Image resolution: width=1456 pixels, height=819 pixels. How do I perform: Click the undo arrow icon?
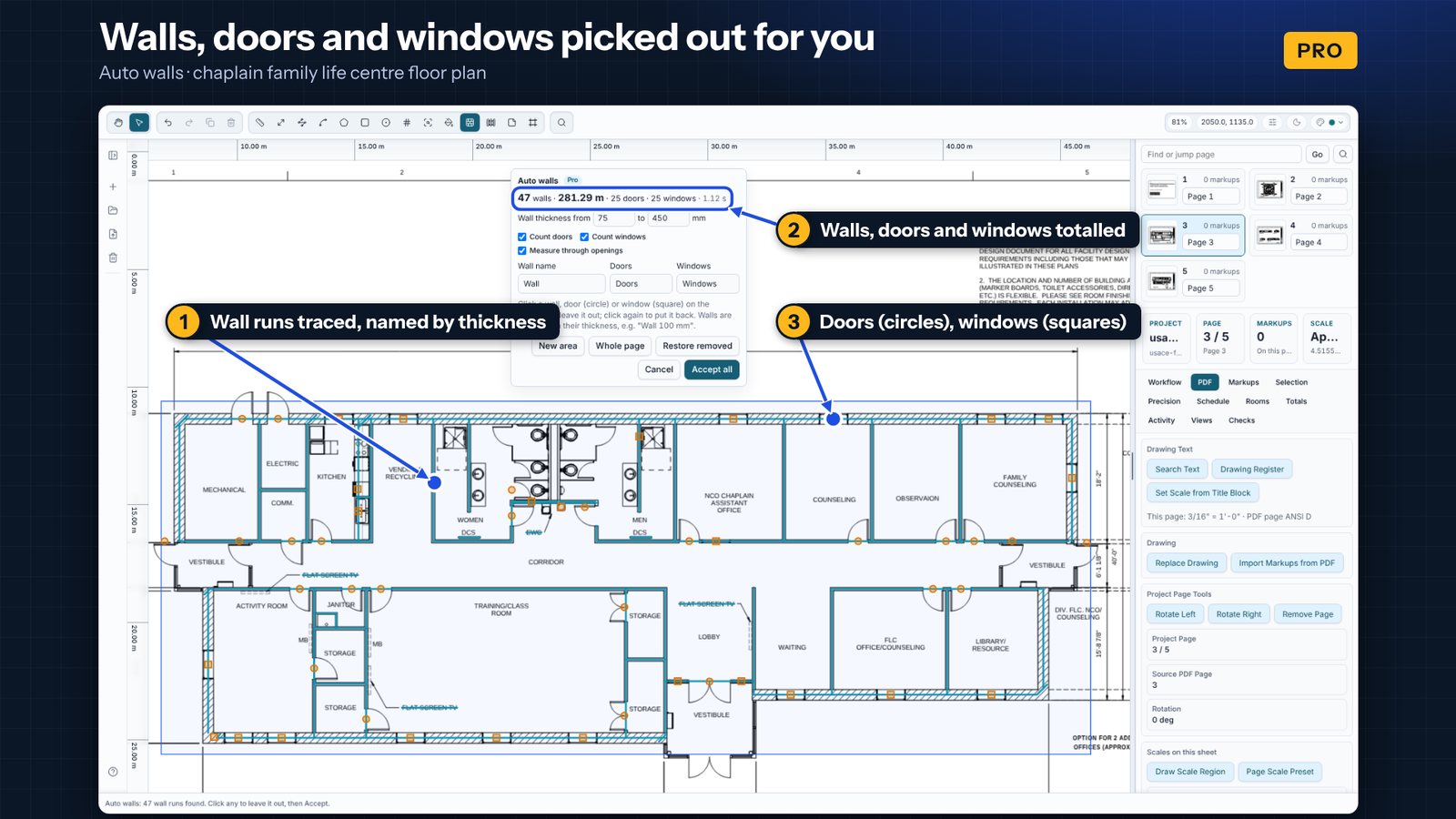168,122
